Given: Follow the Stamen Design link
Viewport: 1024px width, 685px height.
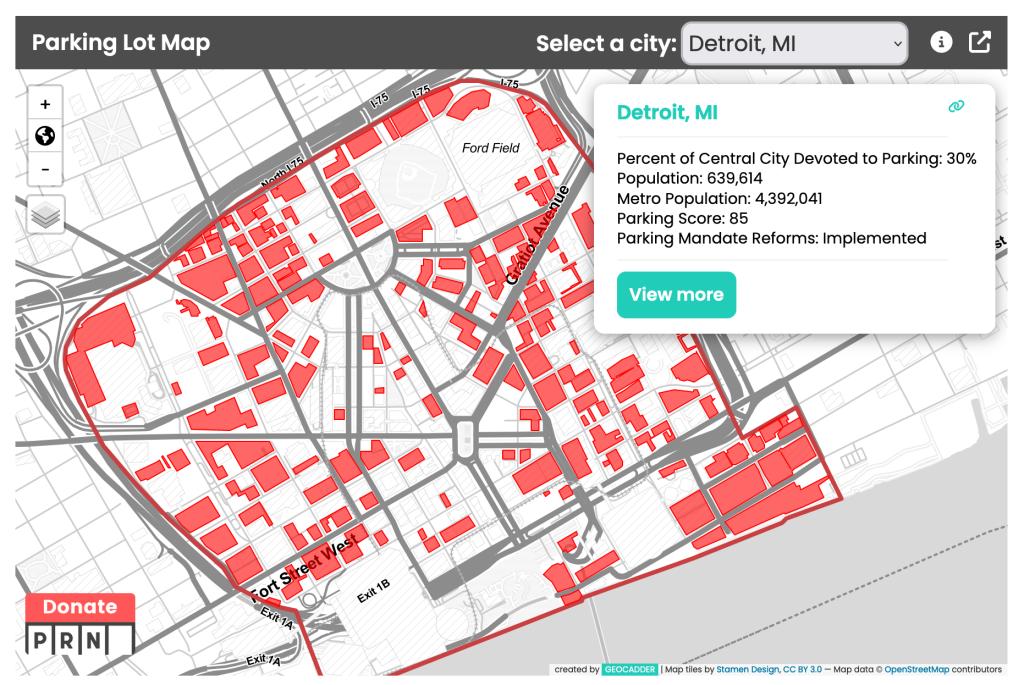Looking at the screenshot, I should [747, 670].
